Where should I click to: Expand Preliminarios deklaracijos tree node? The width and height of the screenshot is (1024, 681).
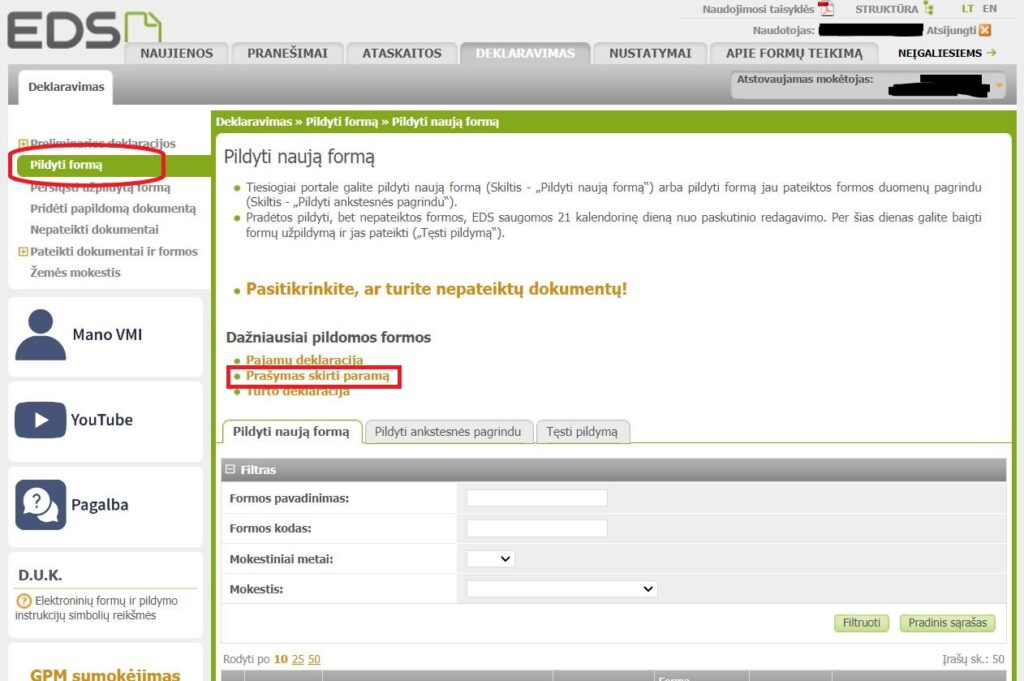click(x=23, y=144)
